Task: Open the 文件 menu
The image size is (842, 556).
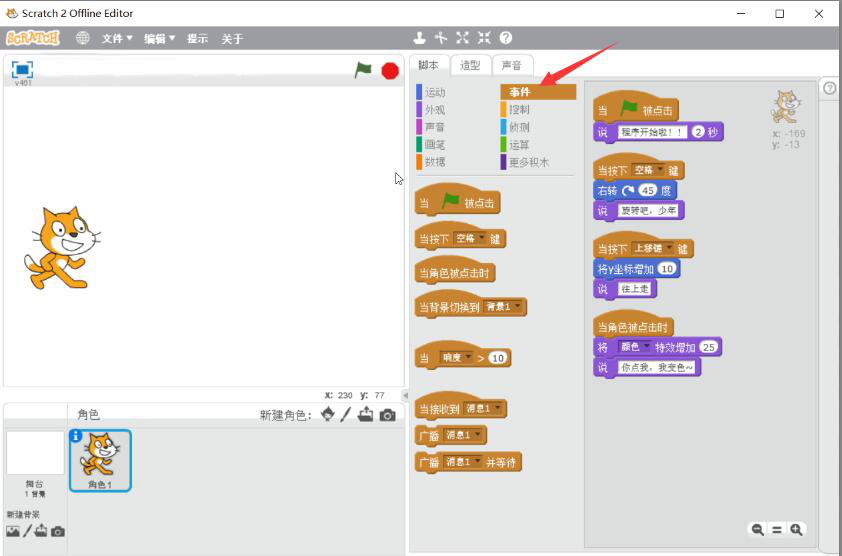Action: (117, 39)
